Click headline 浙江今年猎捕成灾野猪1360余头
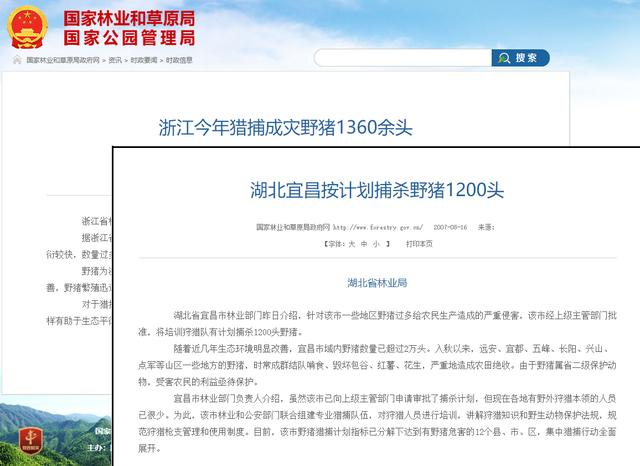Image resolution: width=640 pixels, height=466 pixels. tap(285, 128)
